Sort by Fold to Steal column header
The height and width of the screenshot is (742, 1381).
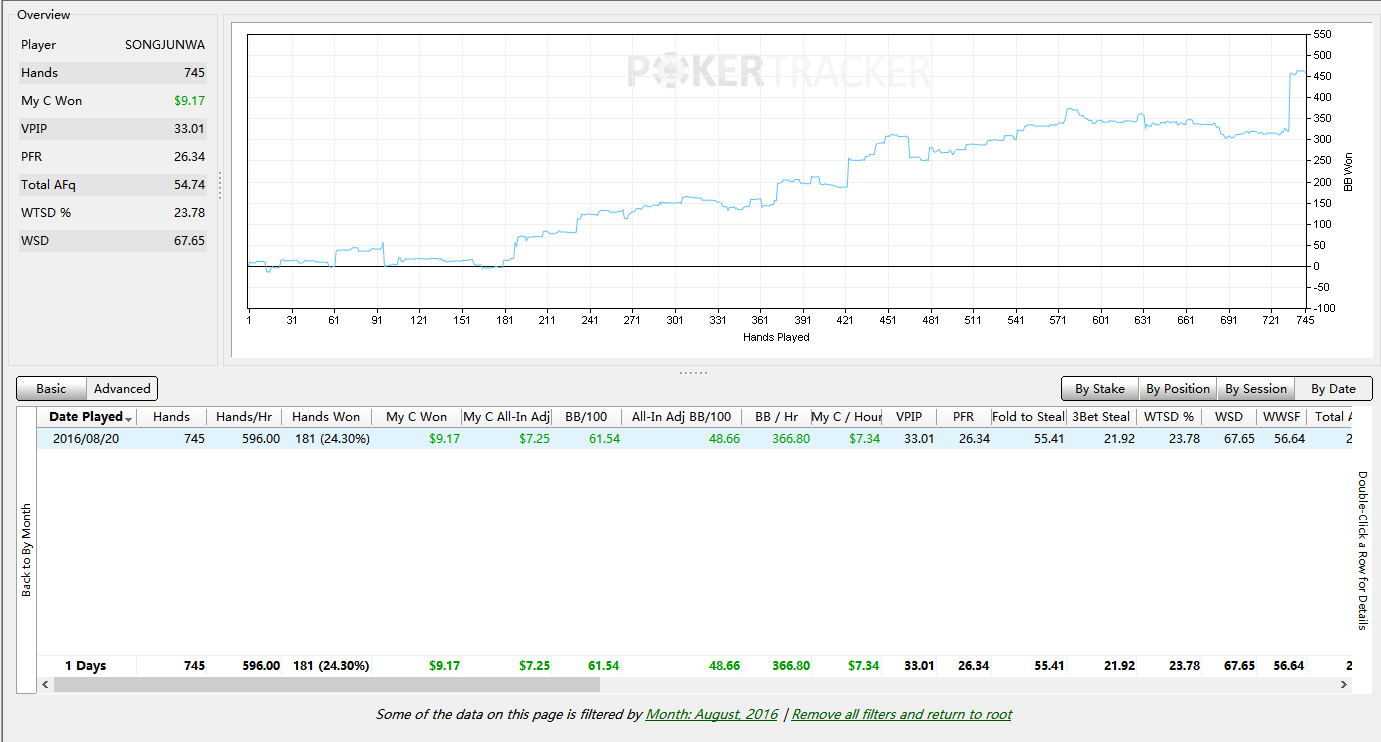click(x=1028, y=417)
